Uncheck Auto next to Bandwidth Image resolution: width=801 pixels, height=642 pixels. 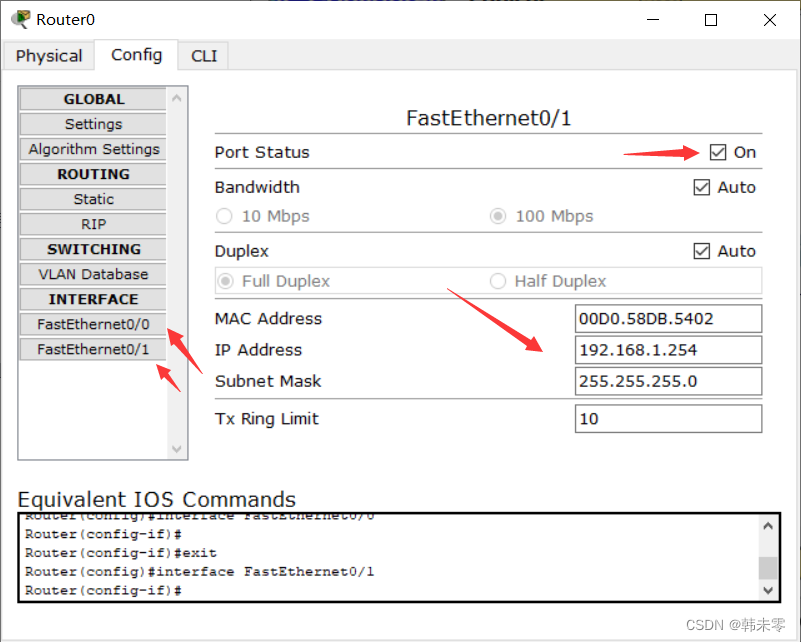(701, 187)
